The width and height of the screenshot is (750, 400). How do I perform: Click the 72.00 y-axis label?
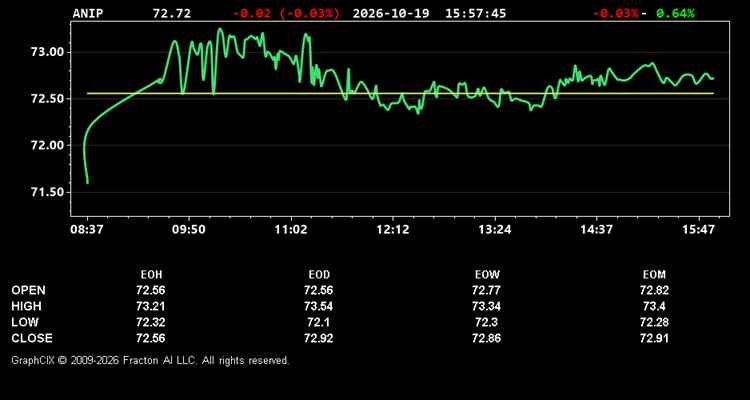click(47, 145)
